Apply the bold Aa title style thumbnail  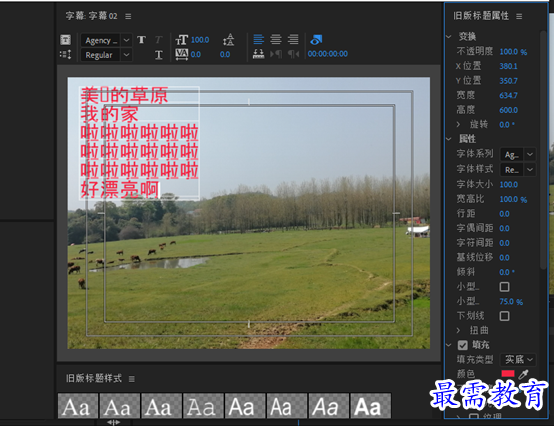[x=371, y=406]
